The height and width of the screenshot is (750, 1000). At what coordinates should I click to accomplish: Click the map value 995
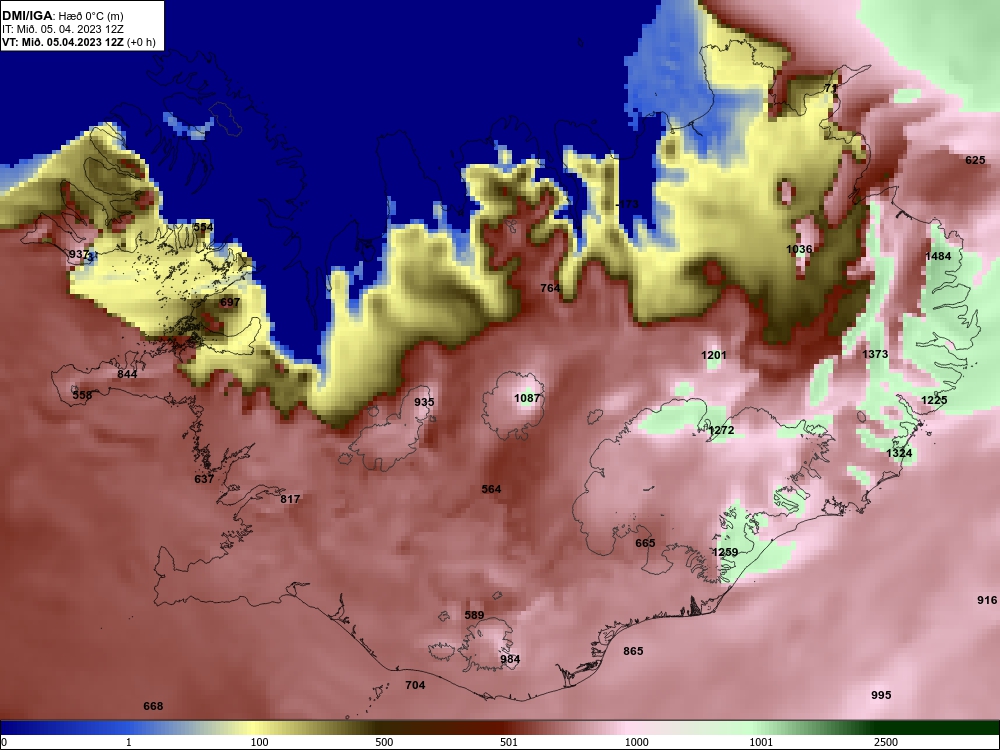tap(881, 695)
